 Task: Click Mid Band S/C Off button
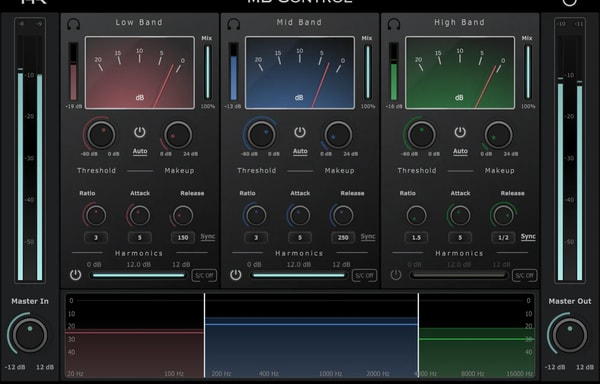[364, 275]
